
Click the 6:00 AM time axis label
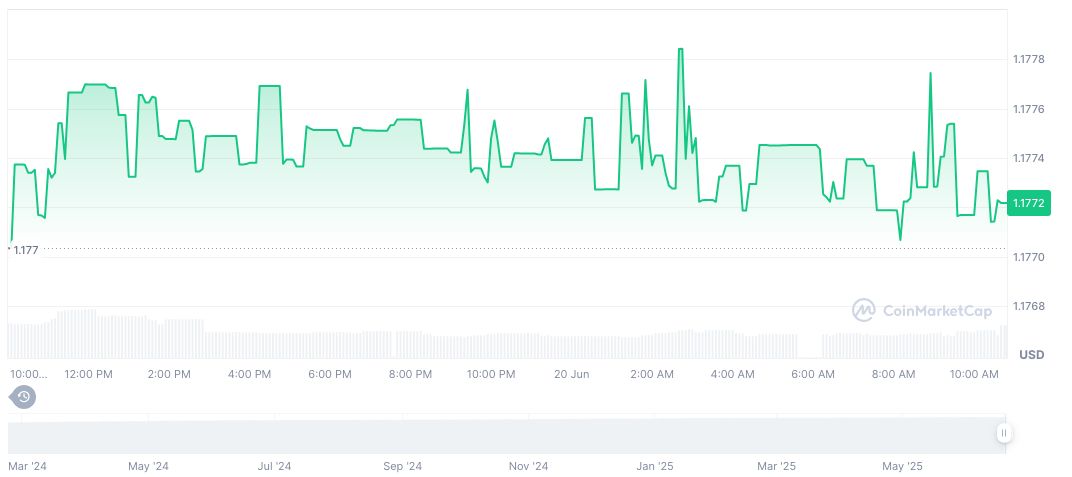click(x=813, y=374)
